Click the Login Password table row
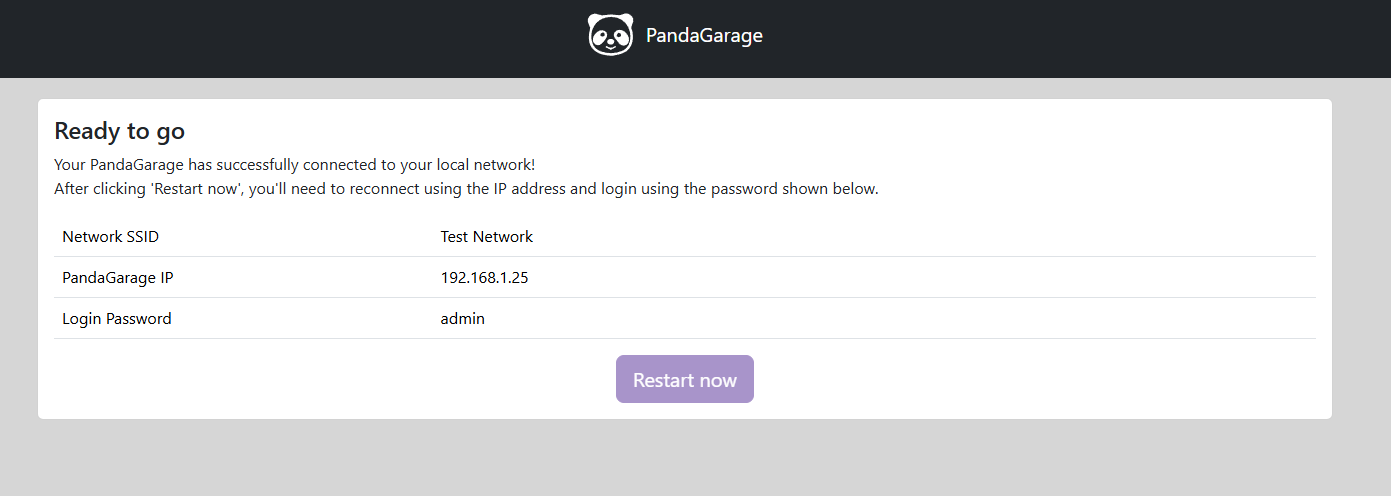Image resolution: width=1391 pixels, height=496 pixels. point(685,319)
